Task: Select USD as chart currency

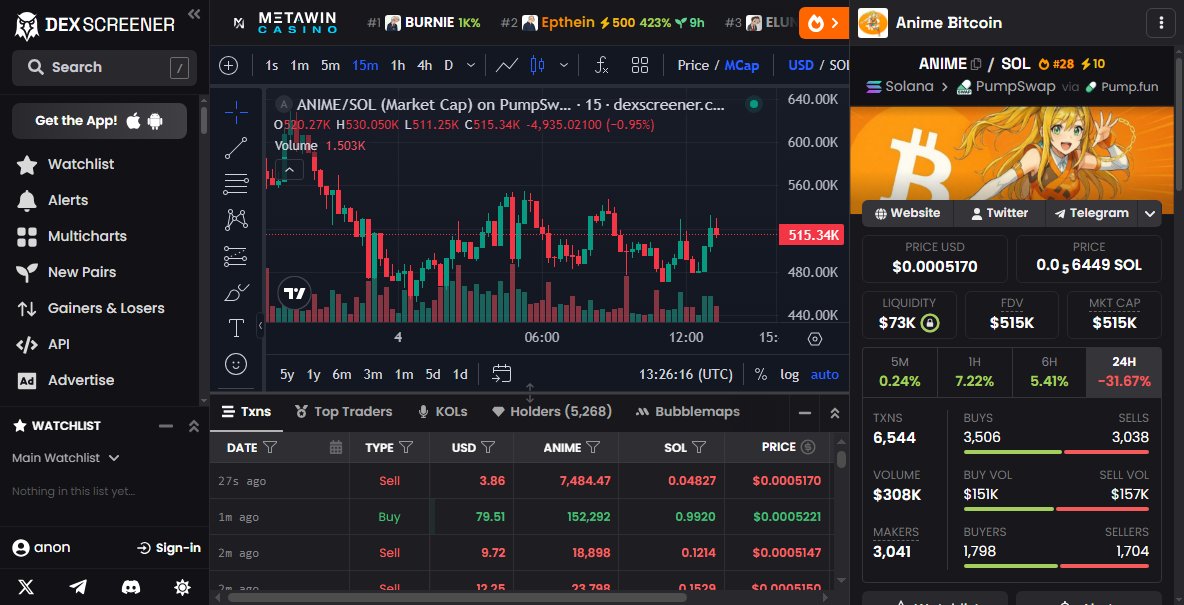Action: 801,65
